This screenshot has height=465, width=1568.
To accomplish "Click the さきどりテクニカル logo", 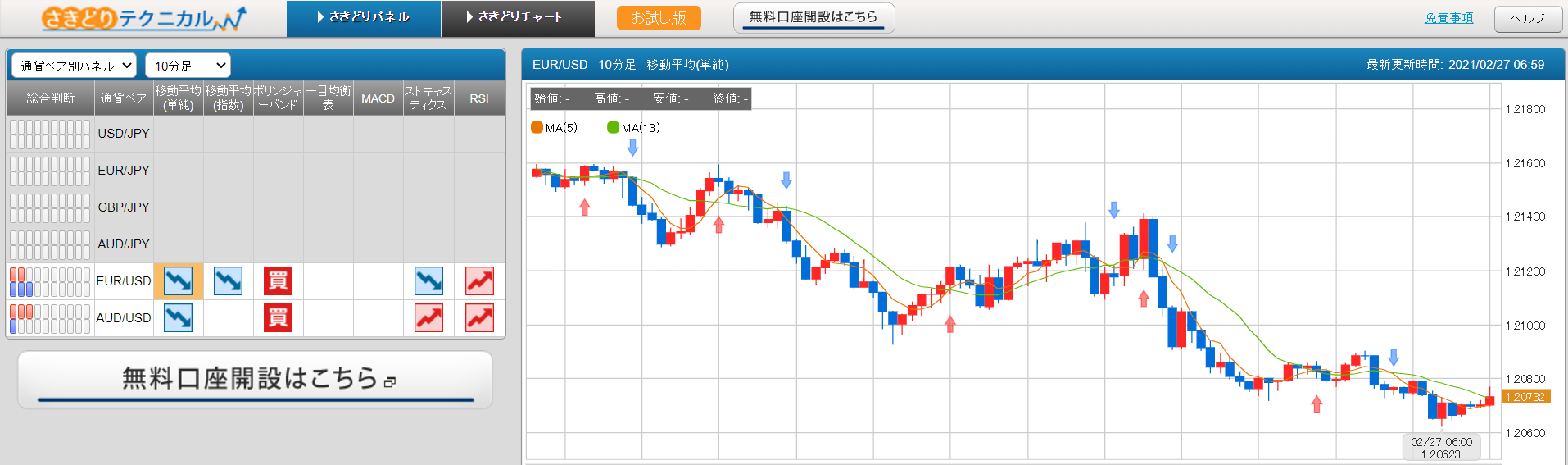I will coord(143,18).
